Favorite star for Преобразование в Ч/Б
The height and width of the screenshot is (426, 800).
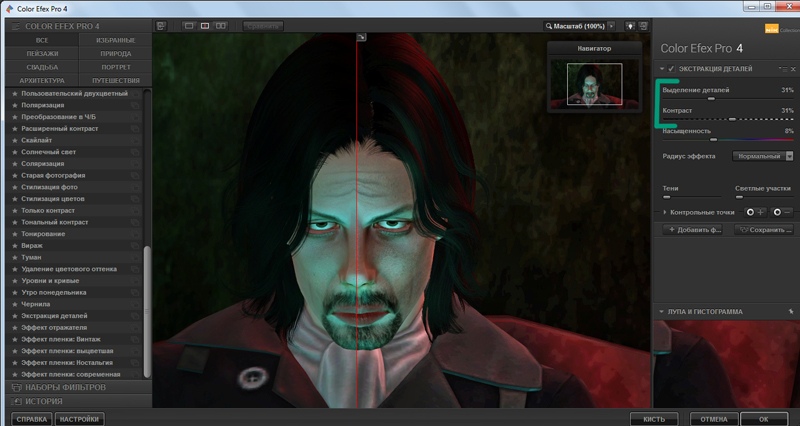coord(15,117)
